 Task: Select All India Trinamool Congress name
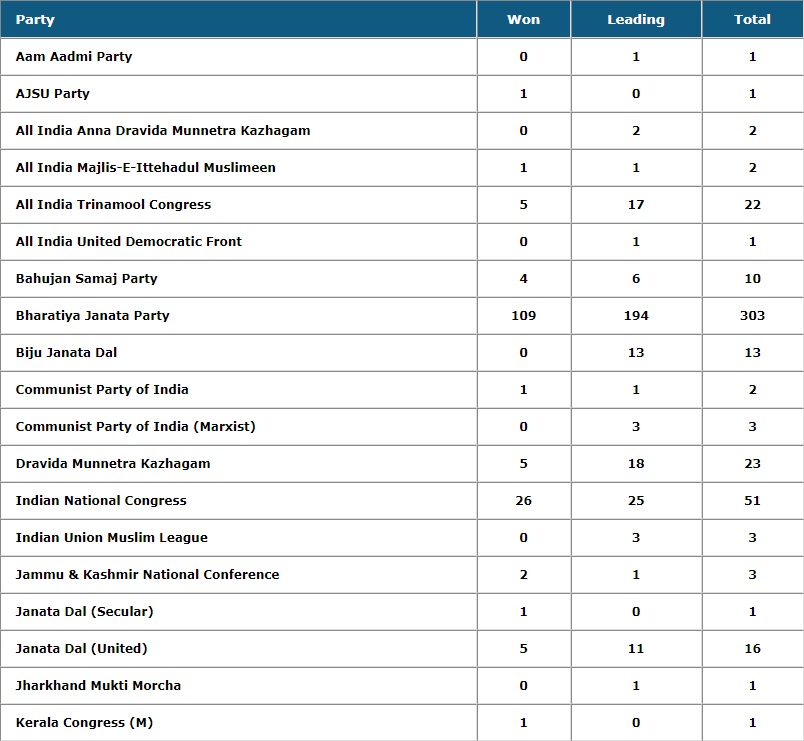pos(113,204)
